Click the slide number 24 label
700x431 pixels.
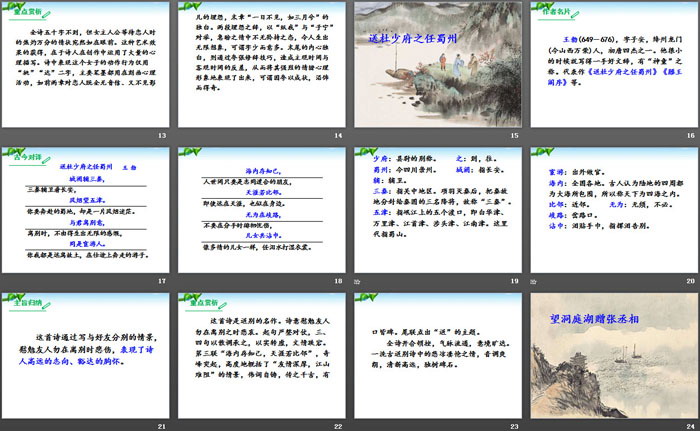689,426
